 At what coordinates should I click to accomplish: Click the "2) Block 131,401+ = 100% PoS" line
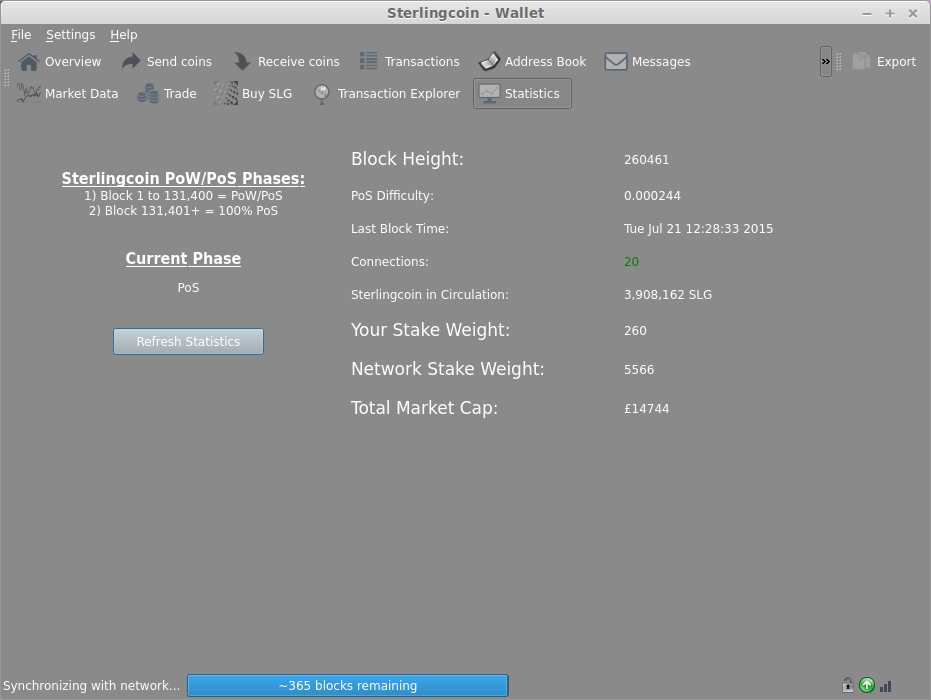pyautogui.click(x=183, y=211)
